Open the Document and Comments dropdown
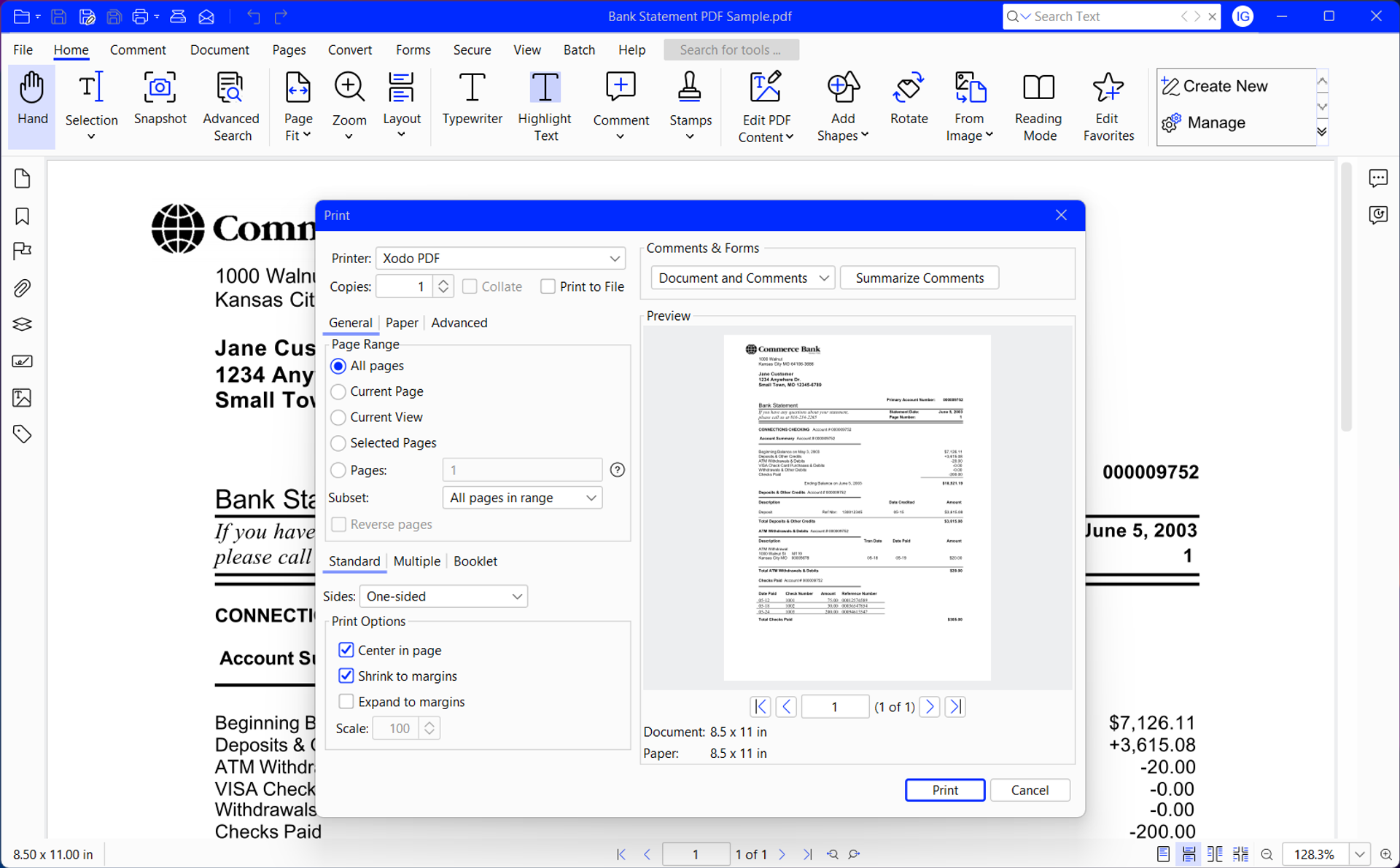 742,278
